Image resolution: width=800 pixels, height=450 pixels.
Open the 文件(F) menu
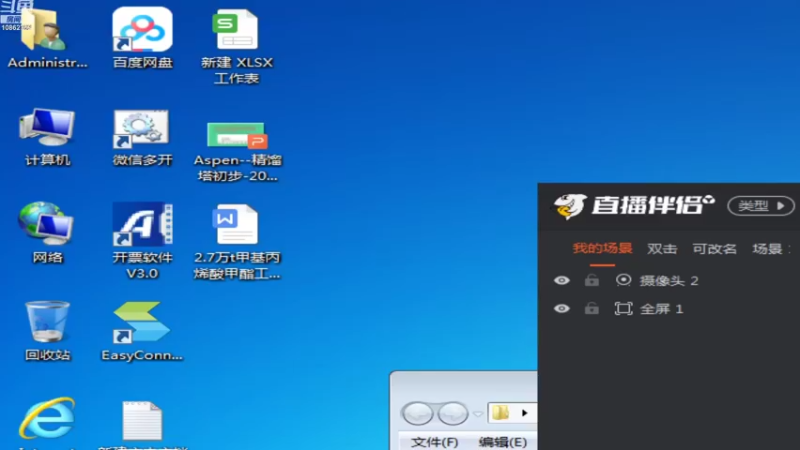(434, 442)
